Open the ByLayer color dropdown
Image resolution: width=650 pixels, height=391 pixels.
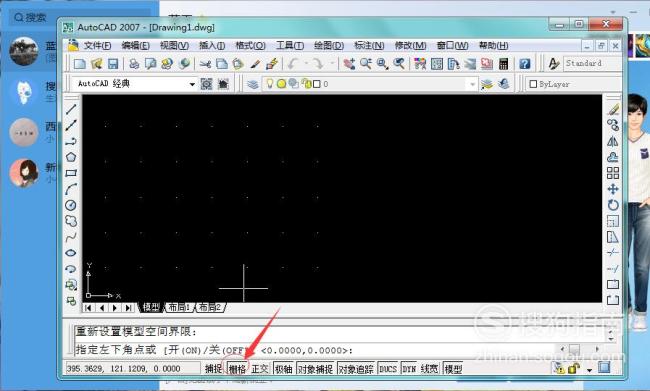[x=574, y=84]
